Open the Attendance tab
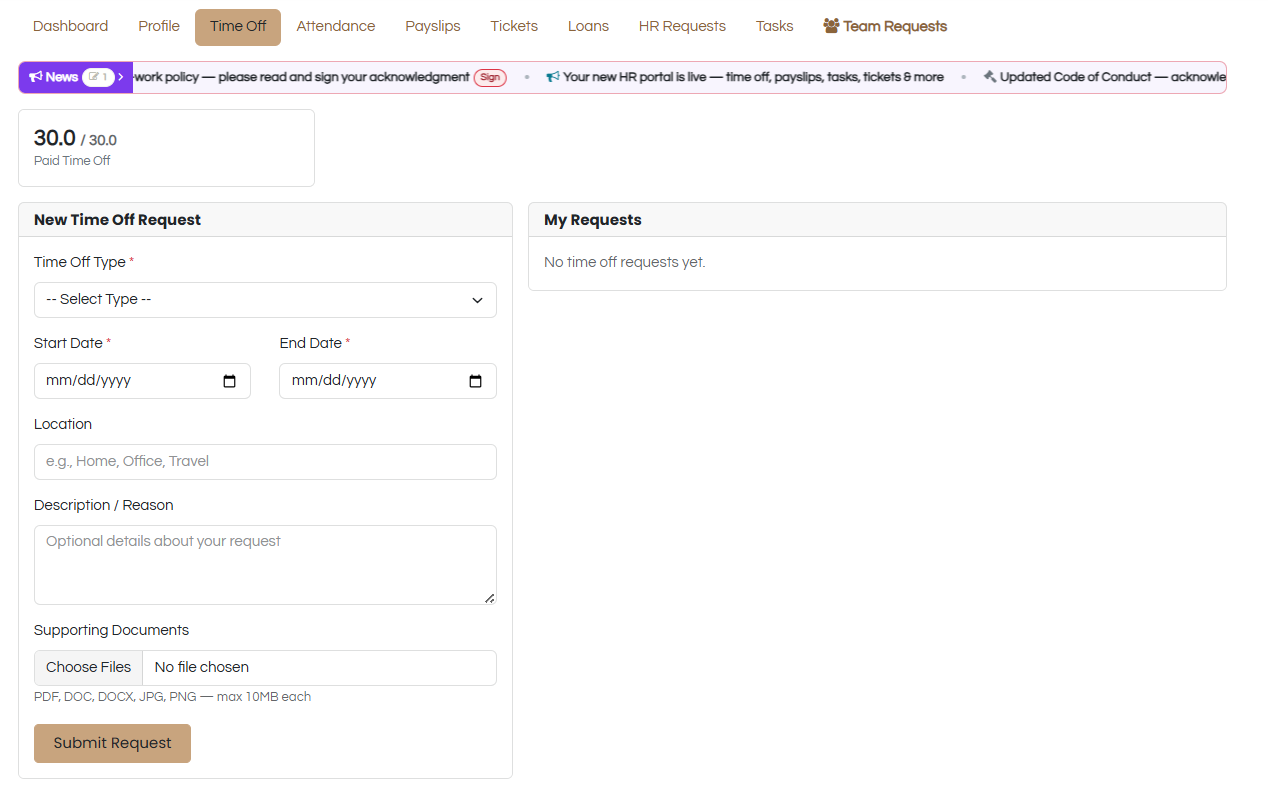Screen dimensions: 1268x805 (x=336, y=26)
